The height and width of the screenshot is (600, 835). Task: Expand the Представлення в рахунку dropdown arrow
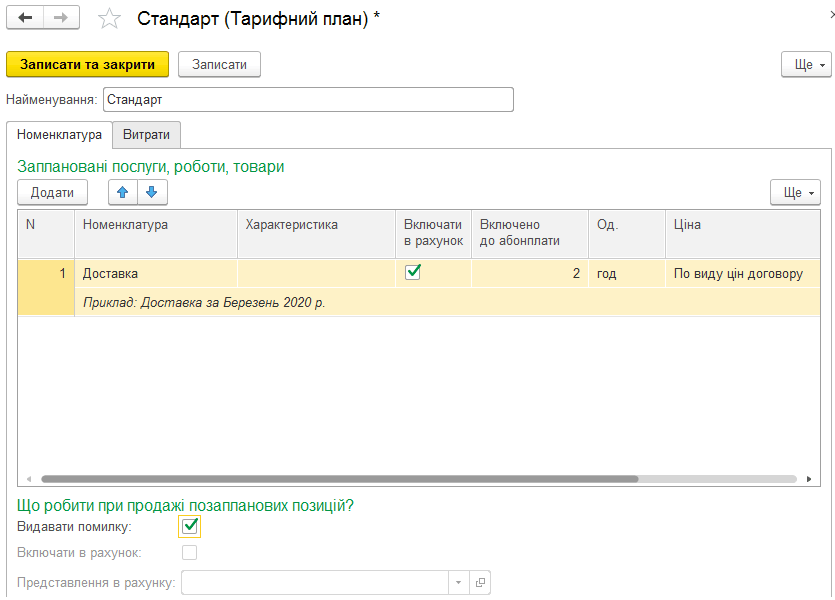coord(459,582)
